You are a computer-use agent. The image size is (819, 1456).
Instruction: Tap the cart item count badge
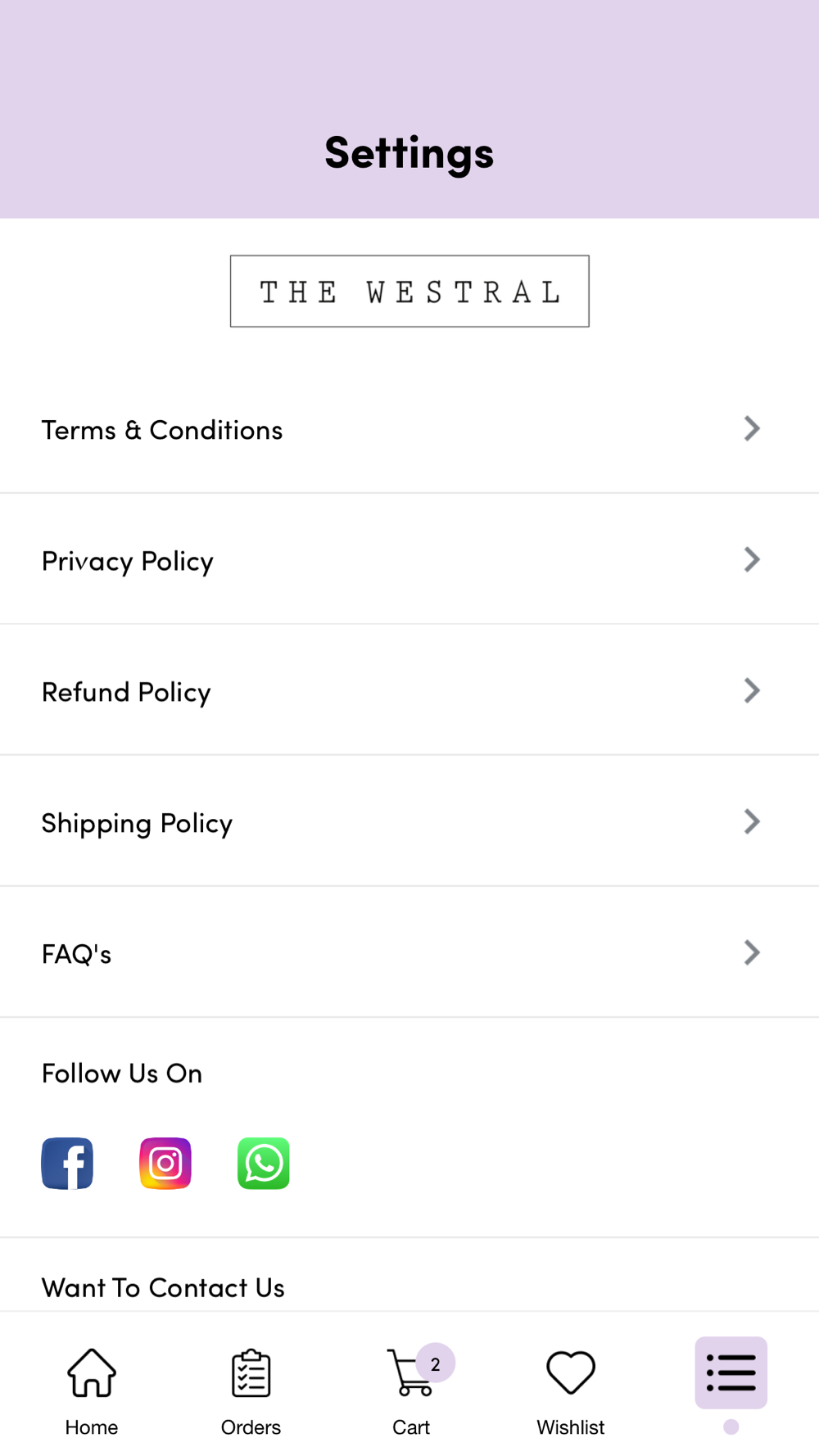(x=436, y=1363)
